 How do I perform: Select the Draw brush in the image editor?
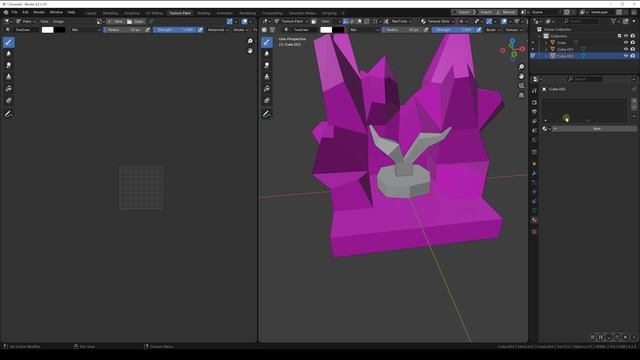tap(9, 42)
